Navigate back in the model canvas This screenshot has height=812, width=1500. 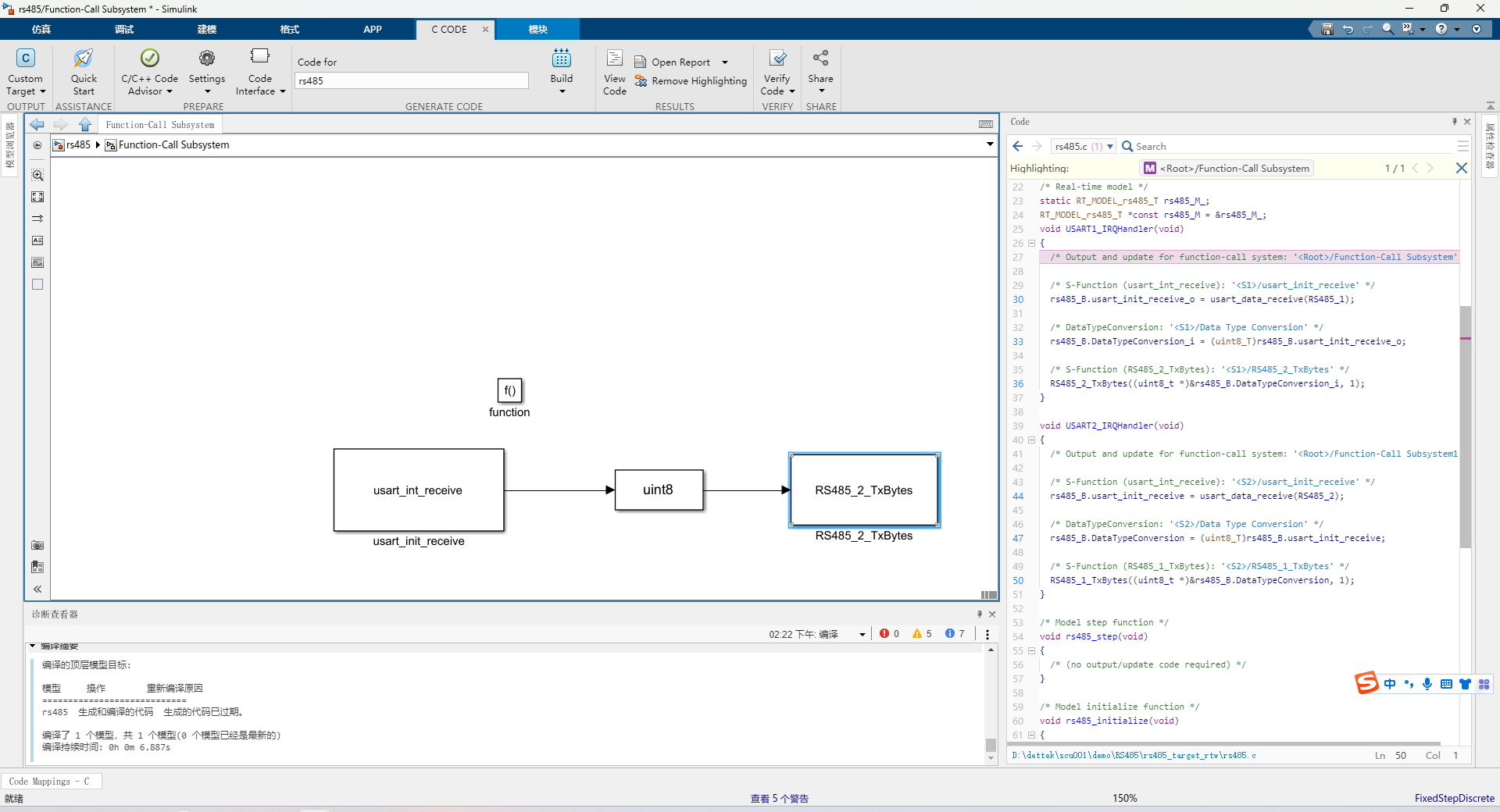(37, 124)
